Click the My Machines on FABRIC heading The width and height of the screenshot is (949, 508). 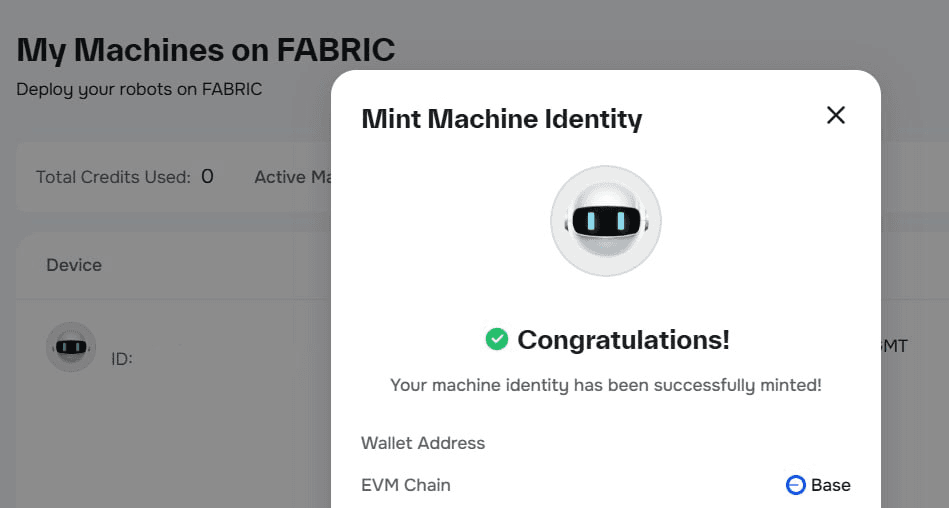click(x=206, y=48)
